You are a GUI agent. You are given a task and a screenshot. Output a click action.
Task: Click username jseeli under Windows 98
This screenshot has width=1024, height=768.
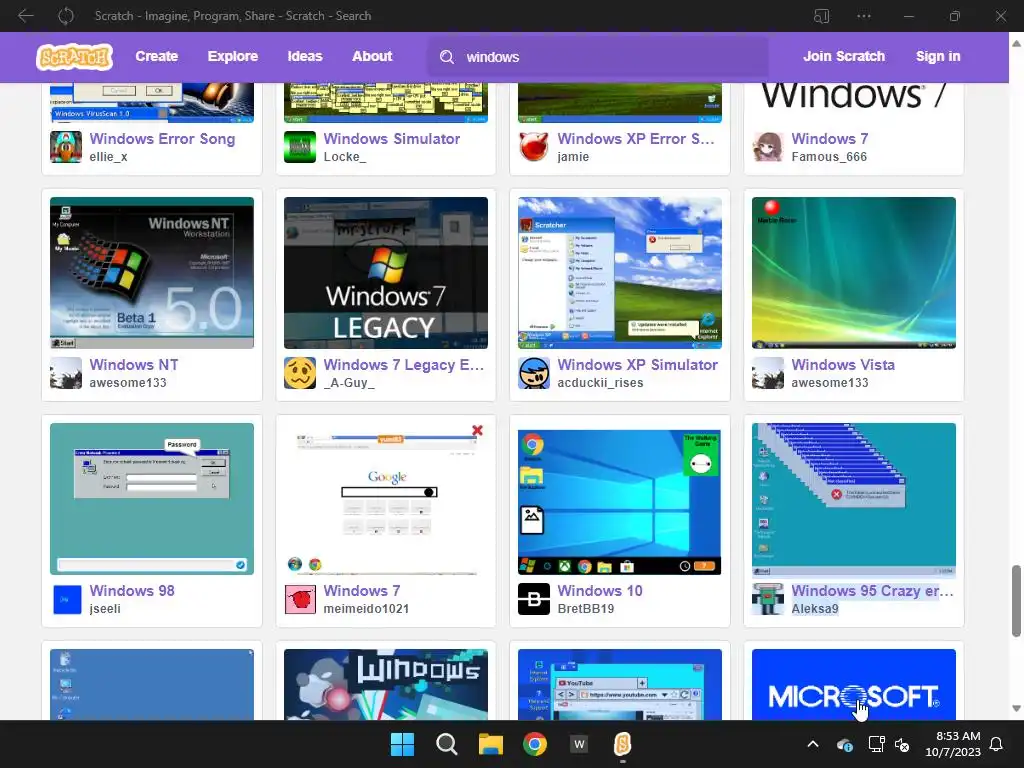pos(105,609)
